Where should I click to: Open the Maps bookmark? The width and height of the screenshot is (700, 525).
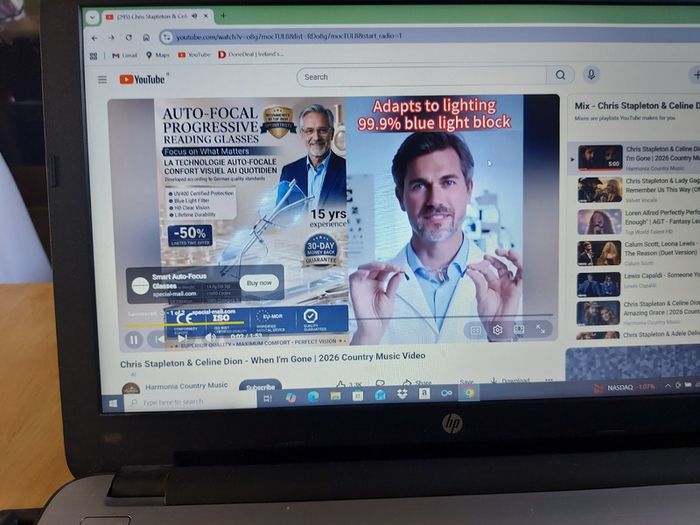pos(158,55)
